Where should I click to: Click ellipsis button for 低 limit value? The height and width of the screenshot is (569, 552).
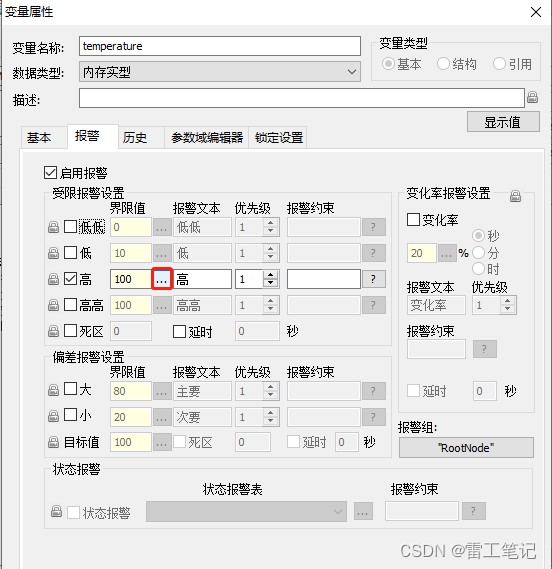[162, 253]
